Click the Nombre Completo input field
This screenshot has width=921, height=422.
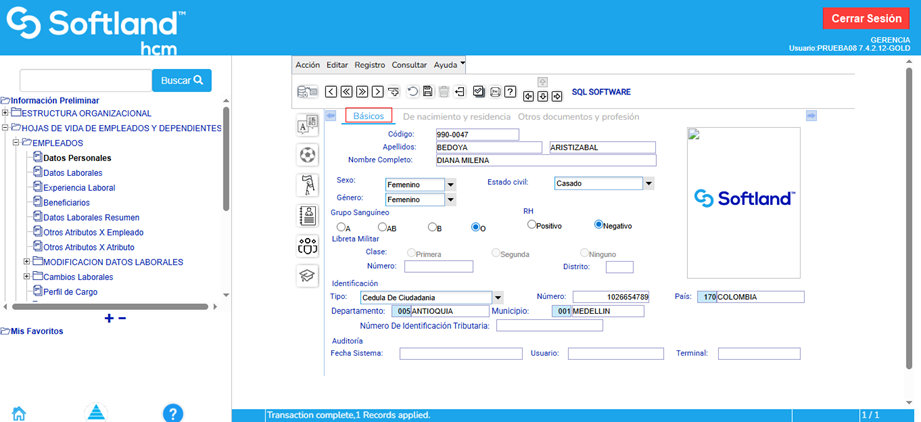point(545,160)
